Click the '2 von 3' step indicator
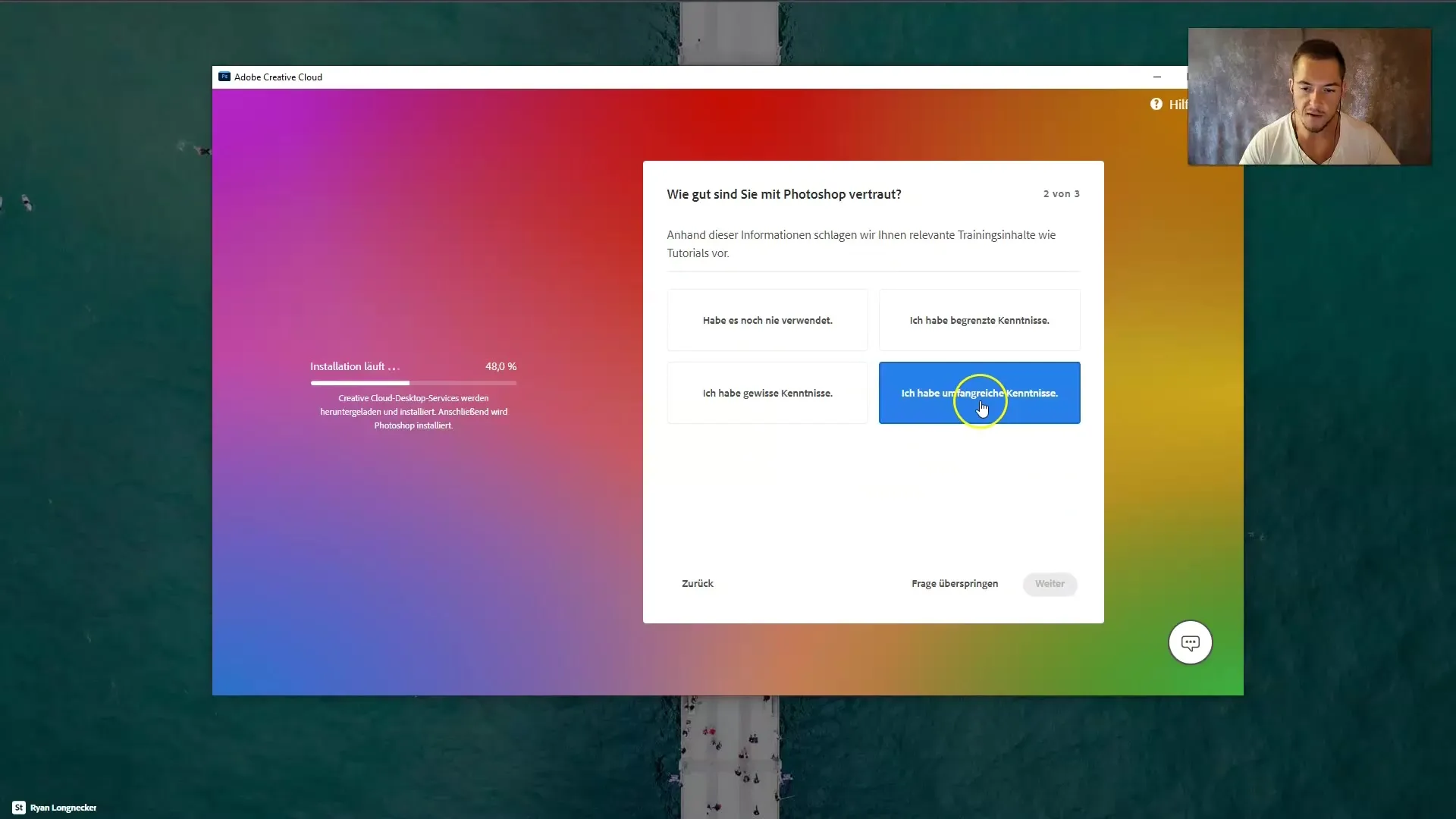This screenshot has height=819, width=1456. coord(1061,193)
